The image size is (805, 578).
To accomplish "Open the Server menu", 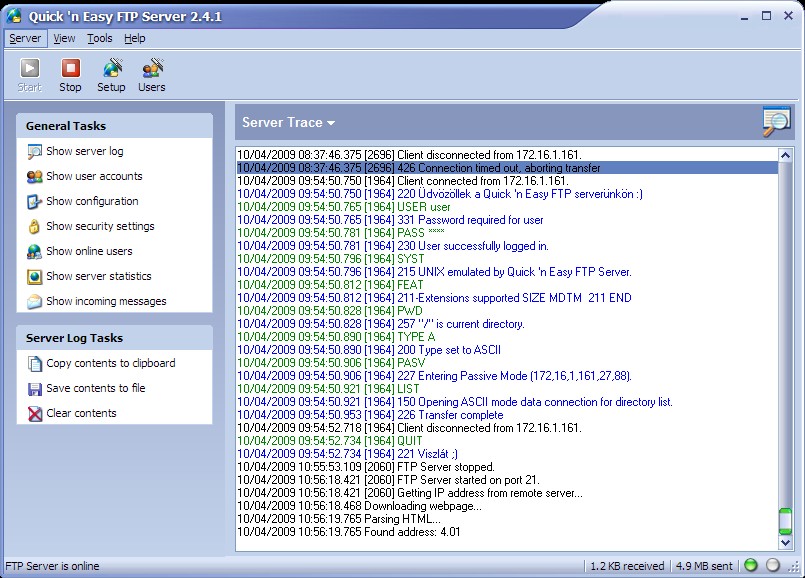I will (x=25, y=38).
